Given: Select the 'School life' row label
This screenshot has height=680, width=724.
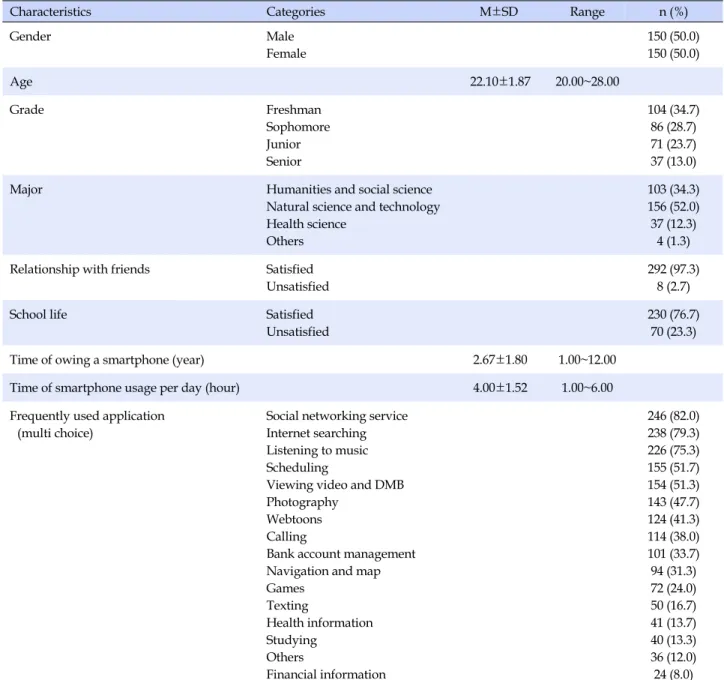Looking at the screenshot, I should click(x=38, y=315).
